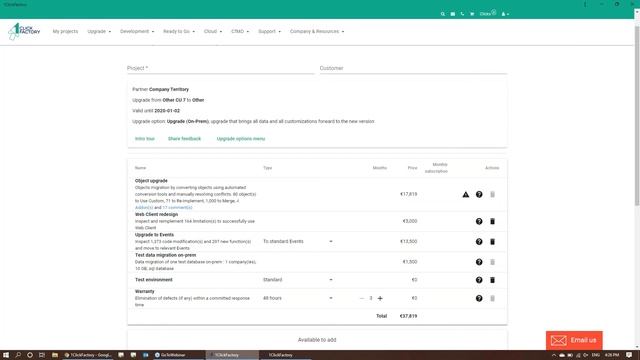
Task: Expand Company & Resources menu
Action: click(317, 31)
